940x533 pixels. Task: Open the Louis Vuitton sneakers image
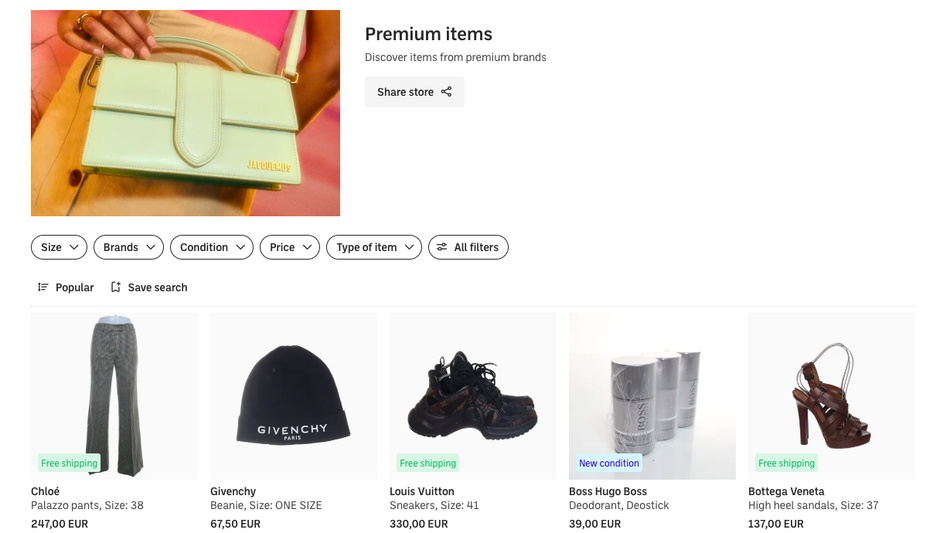[472, 396]
